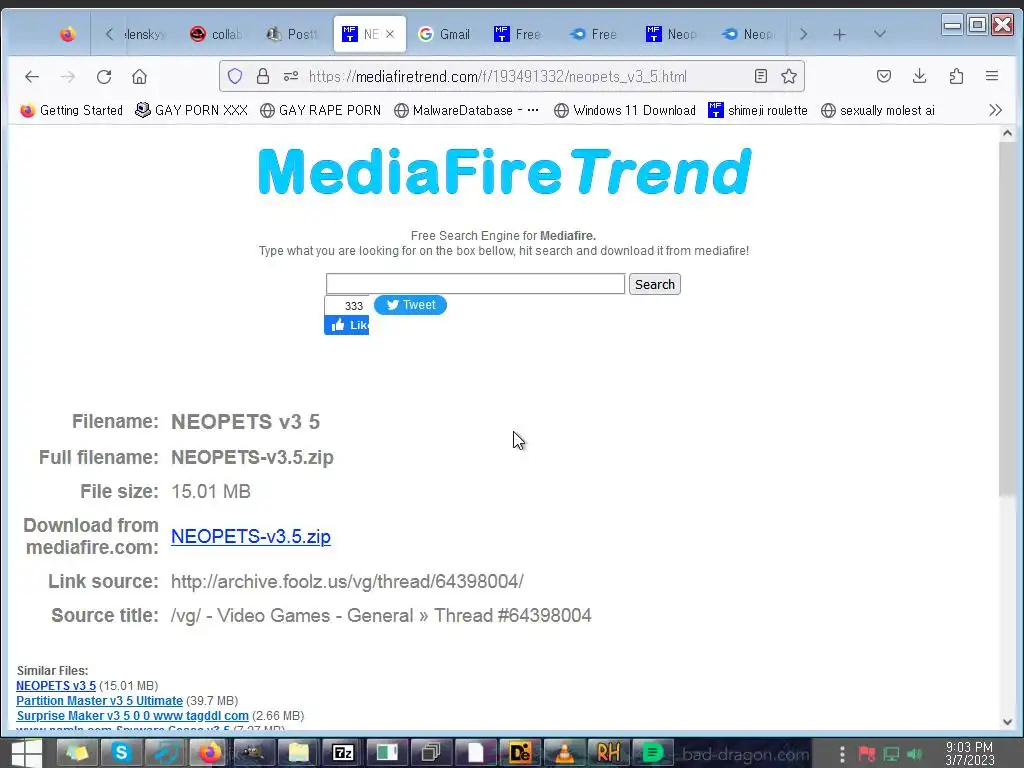The height and width of the screenshot is (768, 1024).
Task: Switch to the Gmail tab
Action: [x=444, y=34]
